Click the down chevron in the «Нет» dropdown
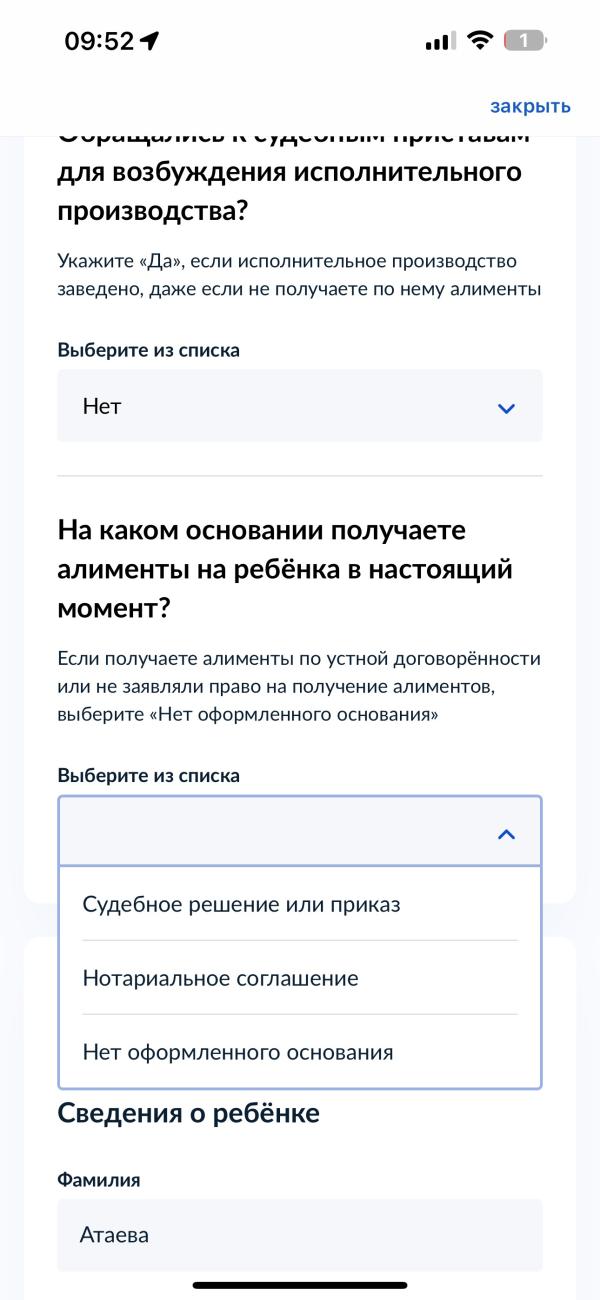The height and width of the screenshot is (1300, 600). [506, 408]
